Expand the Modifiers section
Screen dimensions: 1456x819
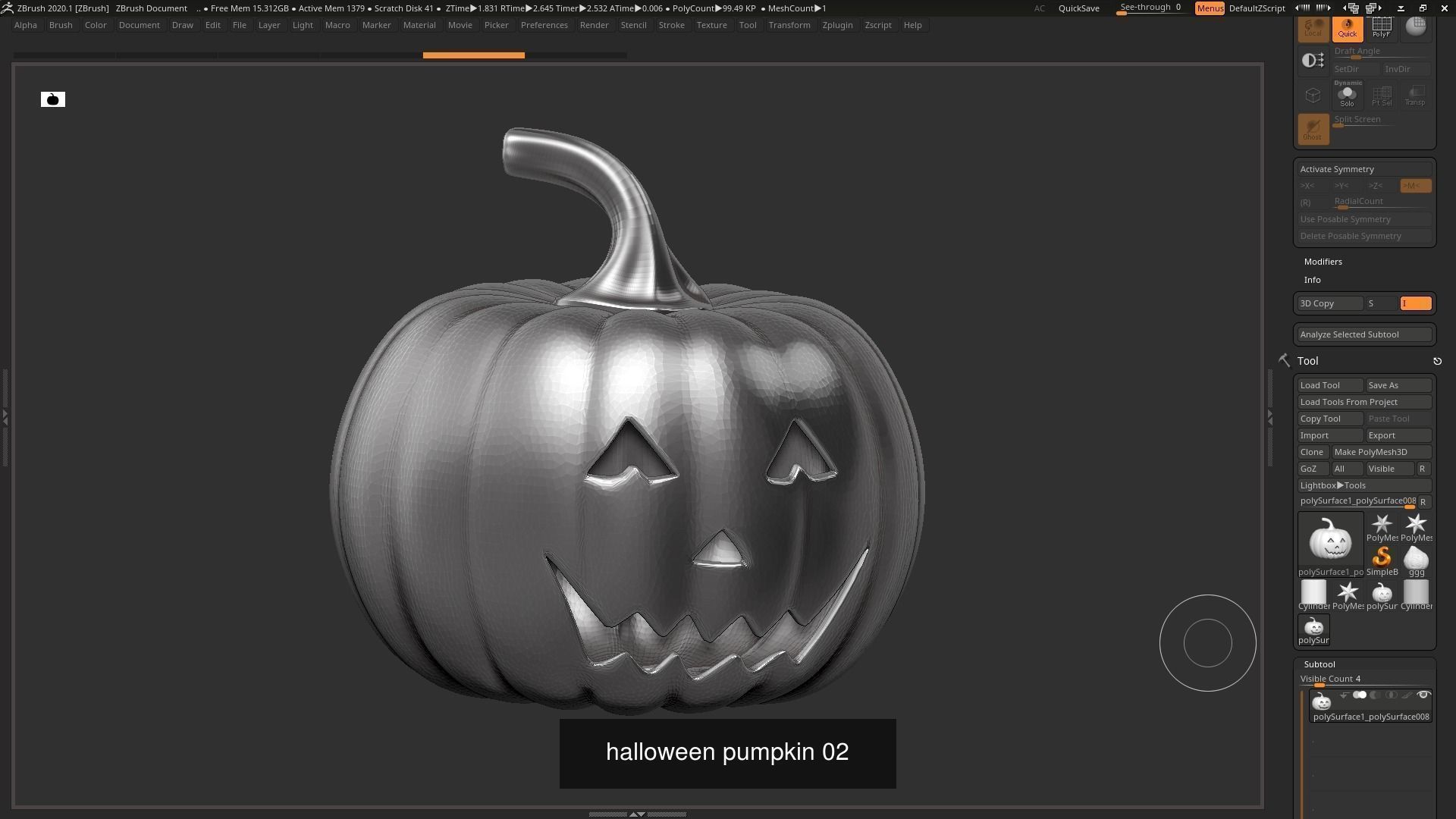[1323, 262]
